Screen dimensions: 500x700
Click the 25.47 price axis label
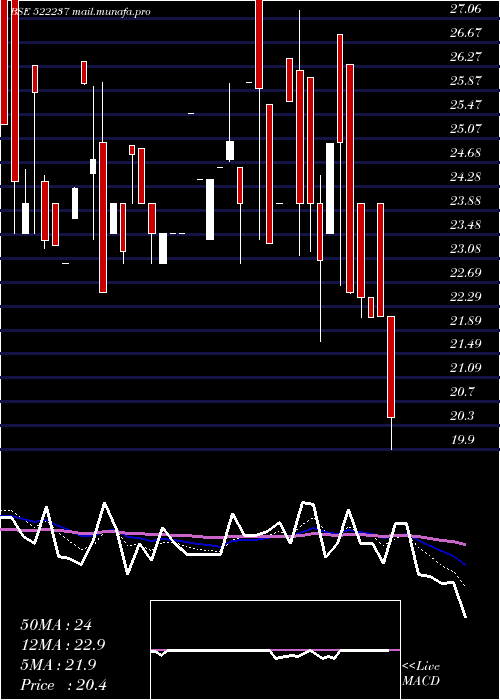tap(466, 105)
